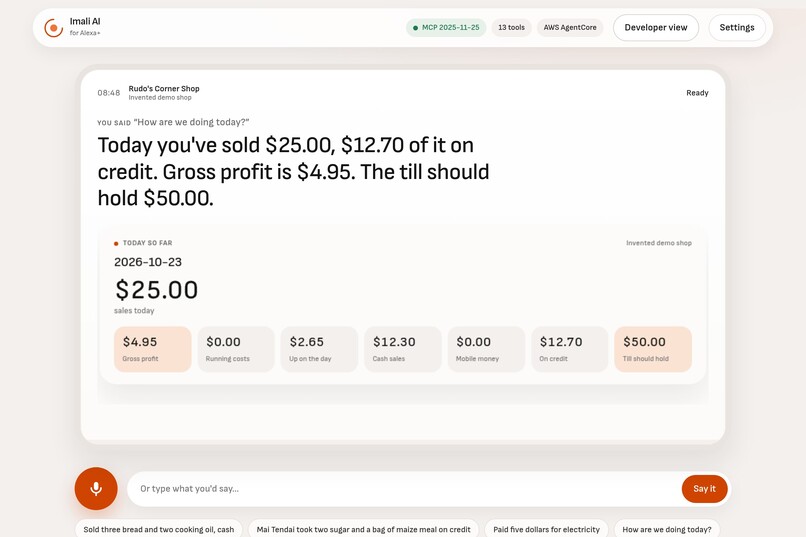Click the AWS AgentCore badge

(570, 28)
